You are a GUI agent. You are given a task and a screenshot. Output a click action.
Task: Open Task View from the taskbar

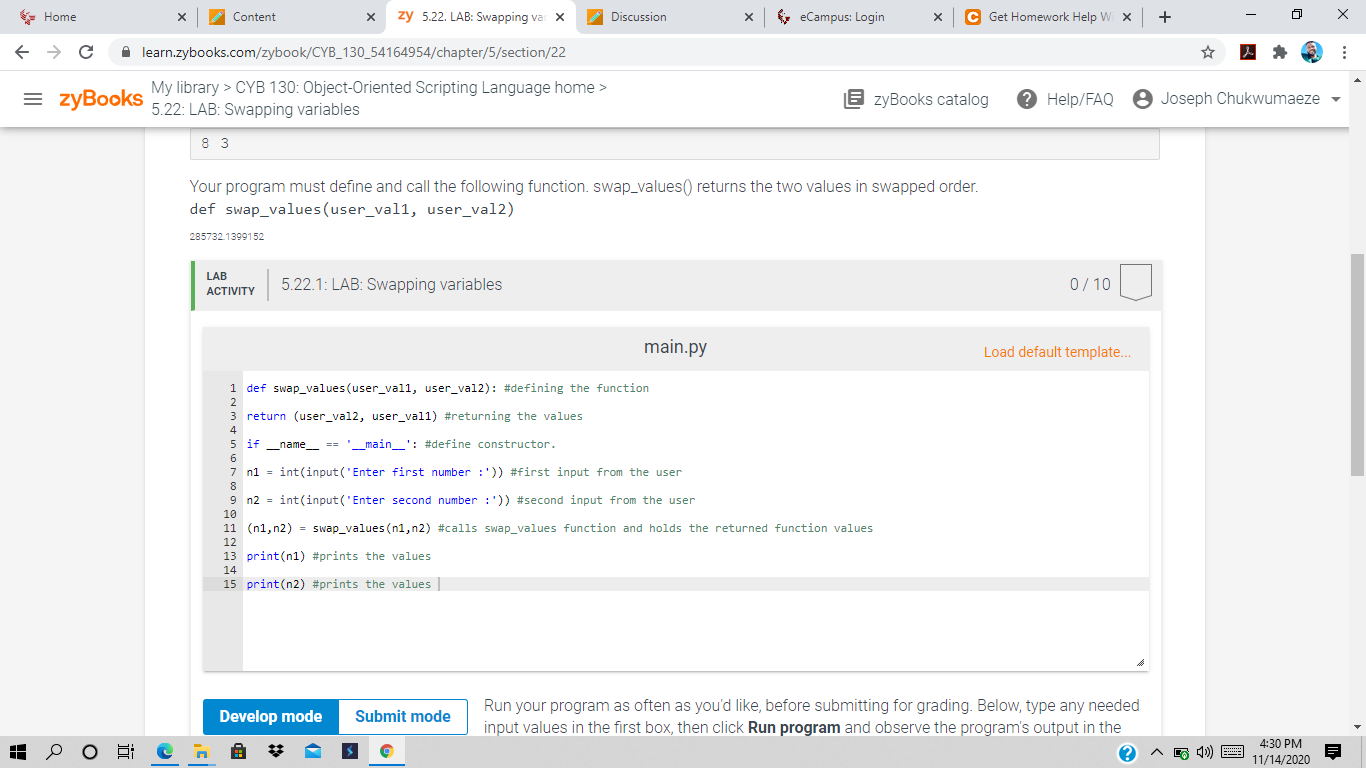[125, 750]
